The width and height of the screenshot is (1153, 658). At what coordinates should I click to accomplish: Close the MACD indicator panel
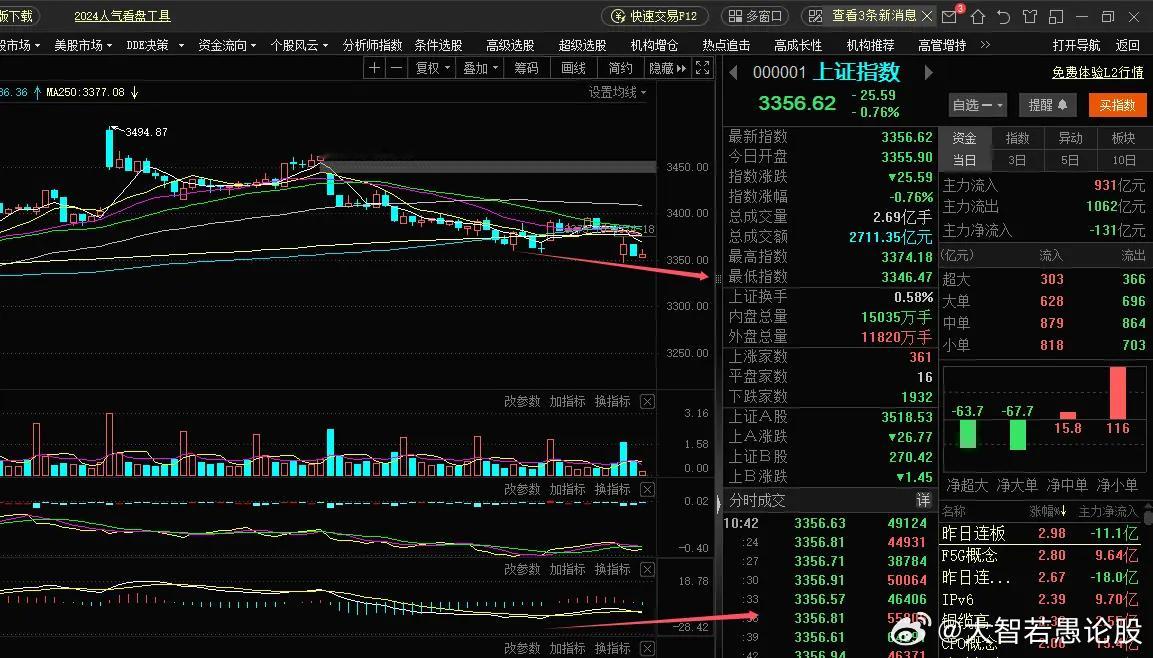click(647, 489)
